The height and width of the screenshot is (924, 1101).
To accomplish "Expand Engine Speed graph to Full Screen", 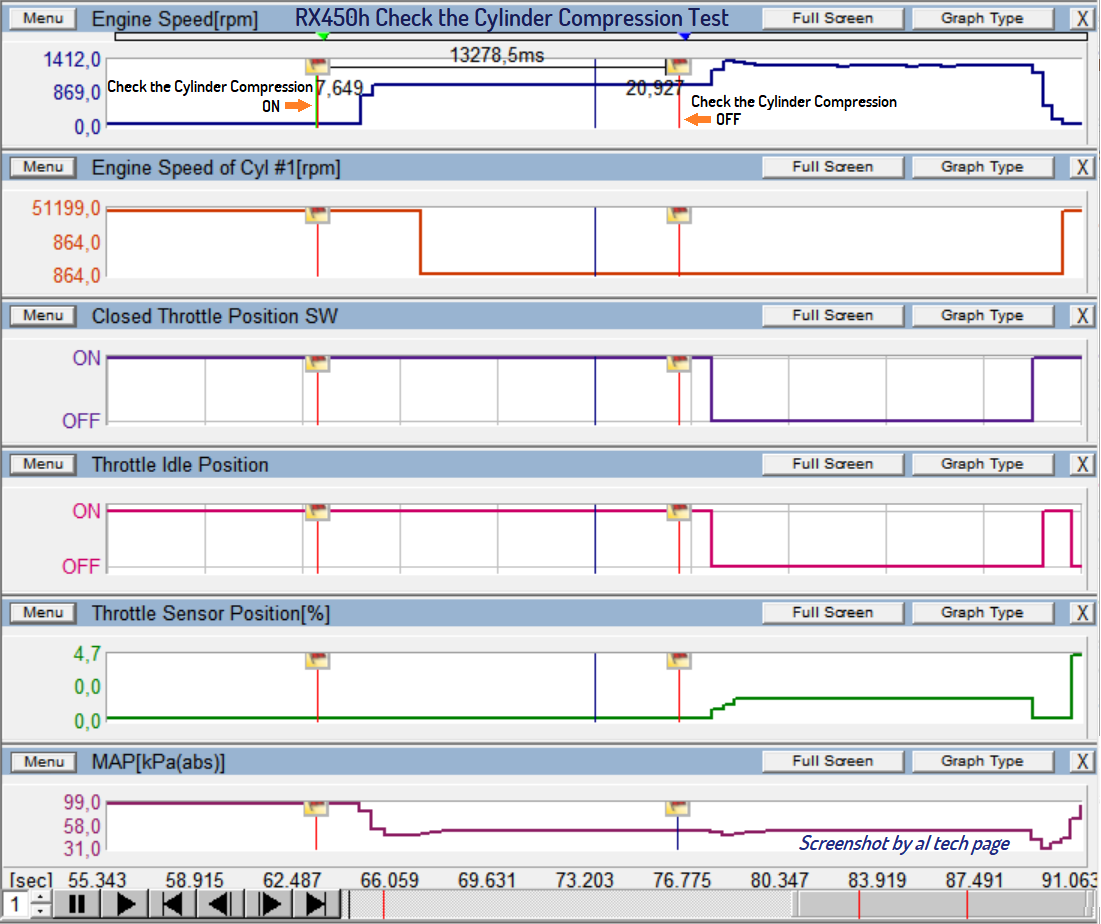I will point(832,18).
